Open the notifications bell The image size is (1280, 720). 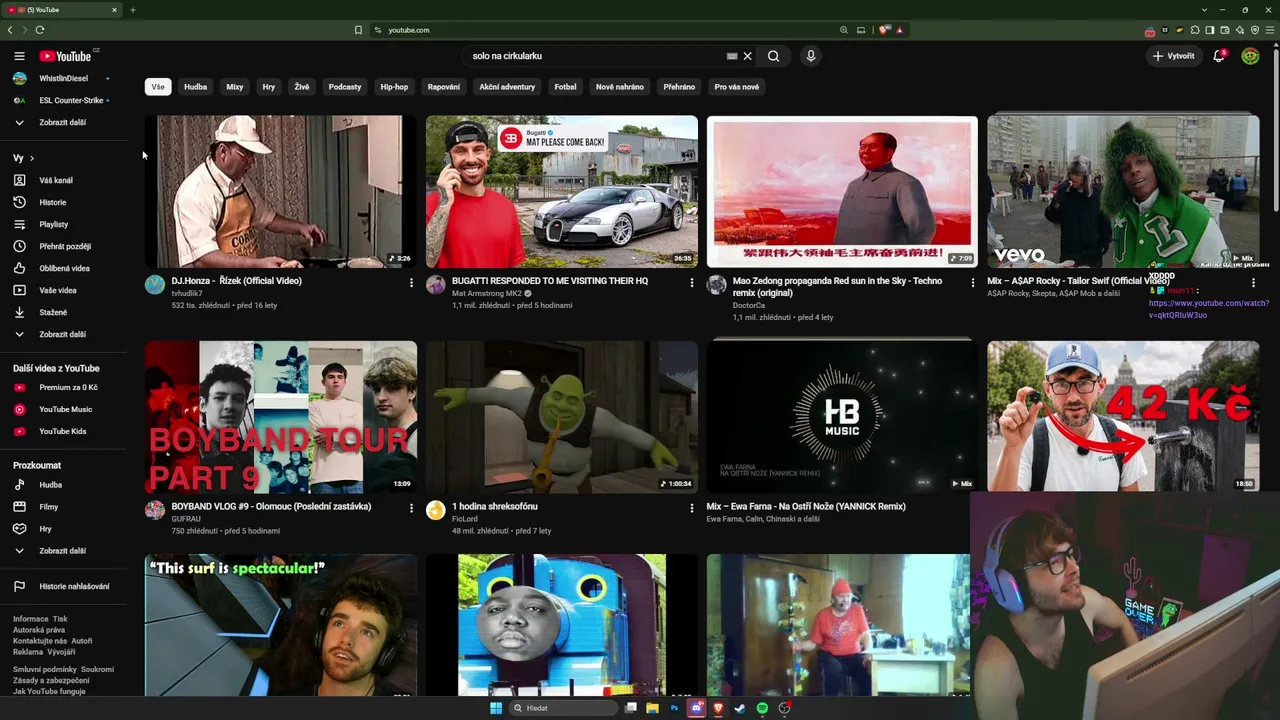click(x=1219, y=56)
